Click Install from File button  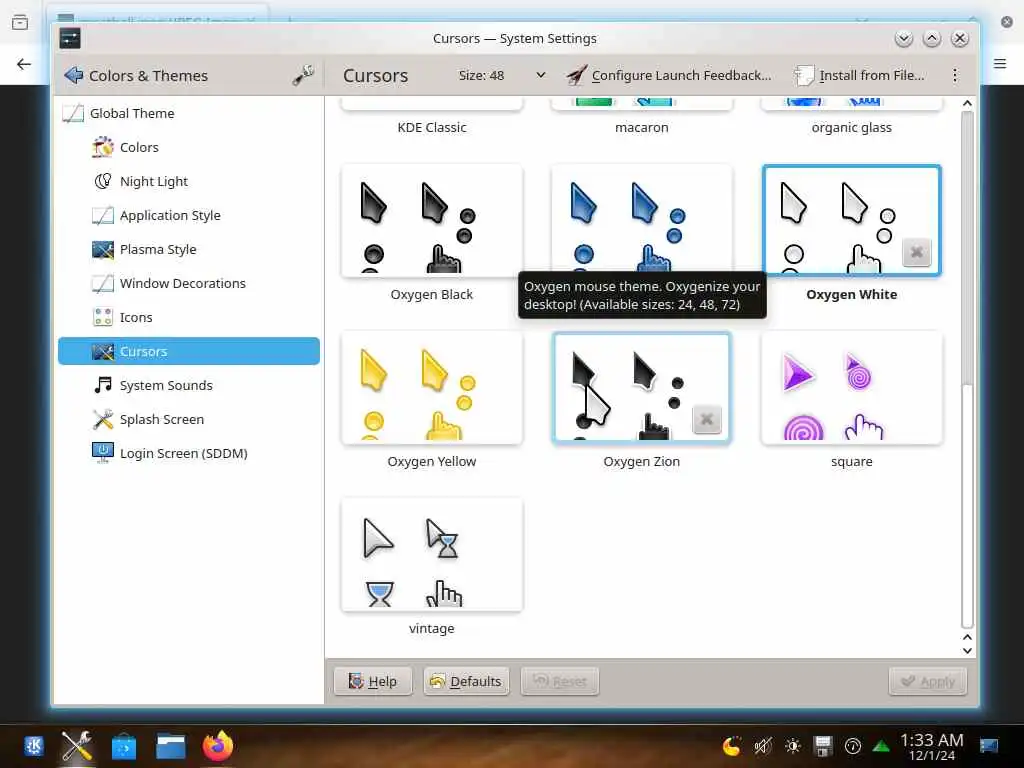[859, 75]
